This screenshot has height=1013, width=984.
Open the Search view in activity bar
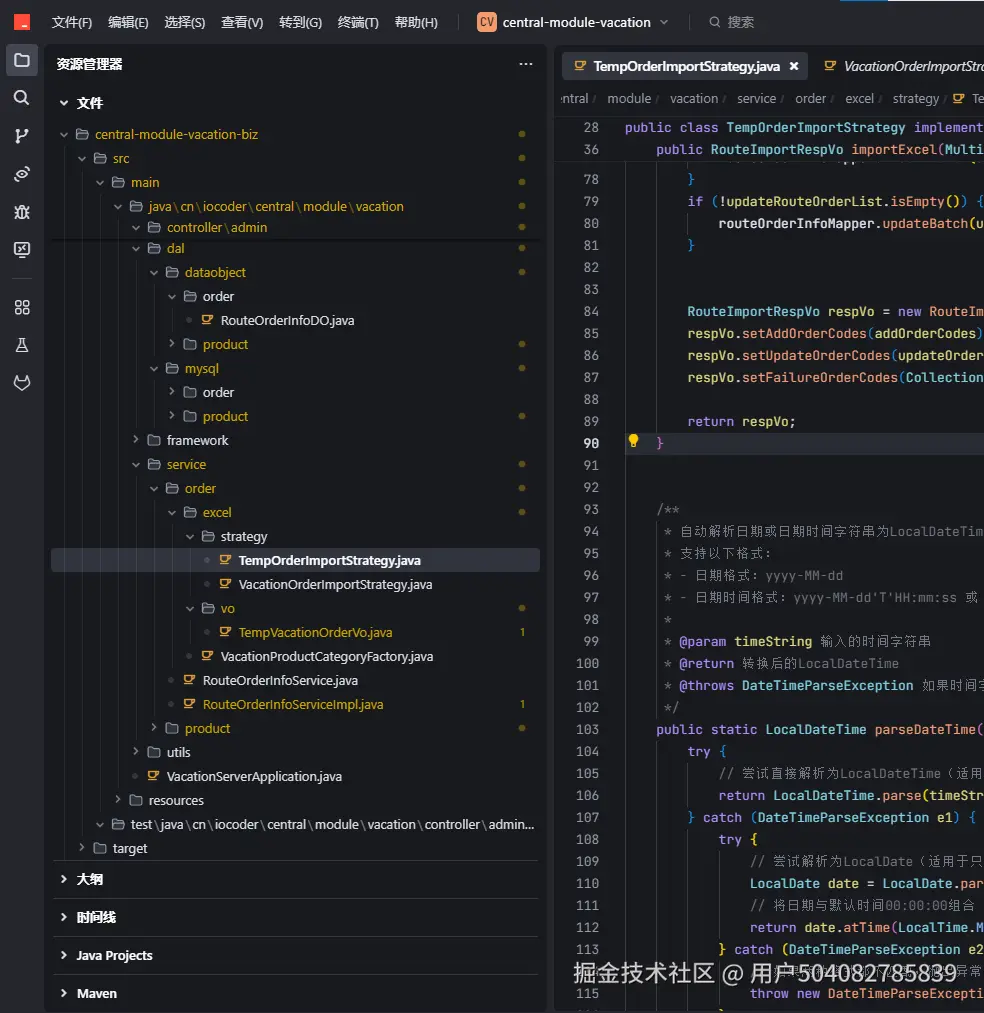(x=22, y=98)
